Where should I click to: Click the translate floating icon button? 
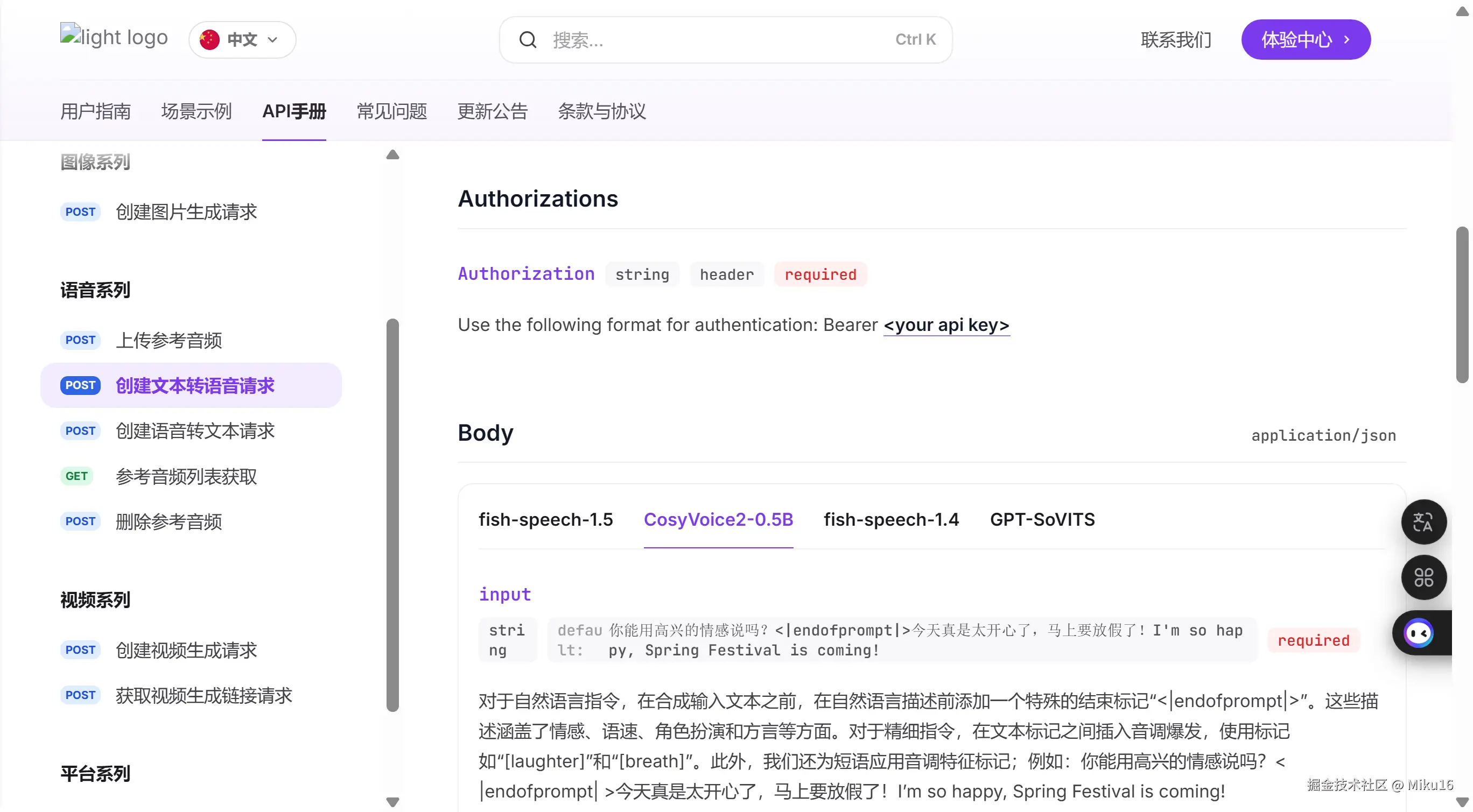[x=1423, y=522]
